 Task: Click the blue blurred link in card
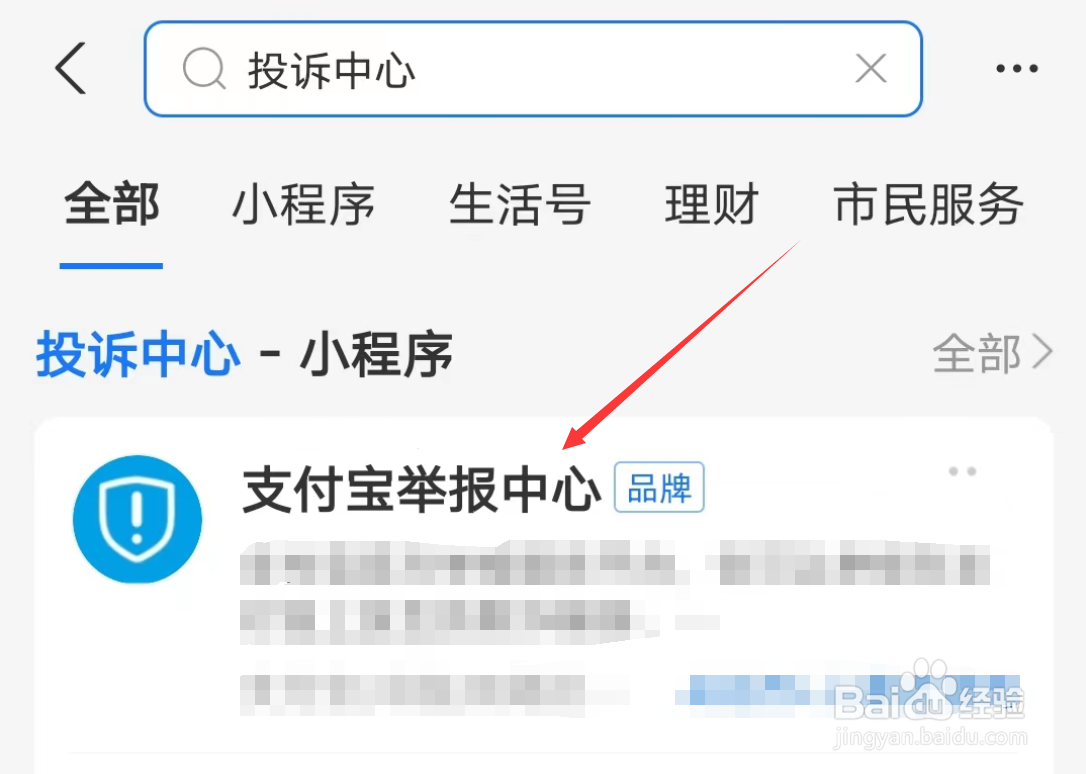(x=846, y=691)
